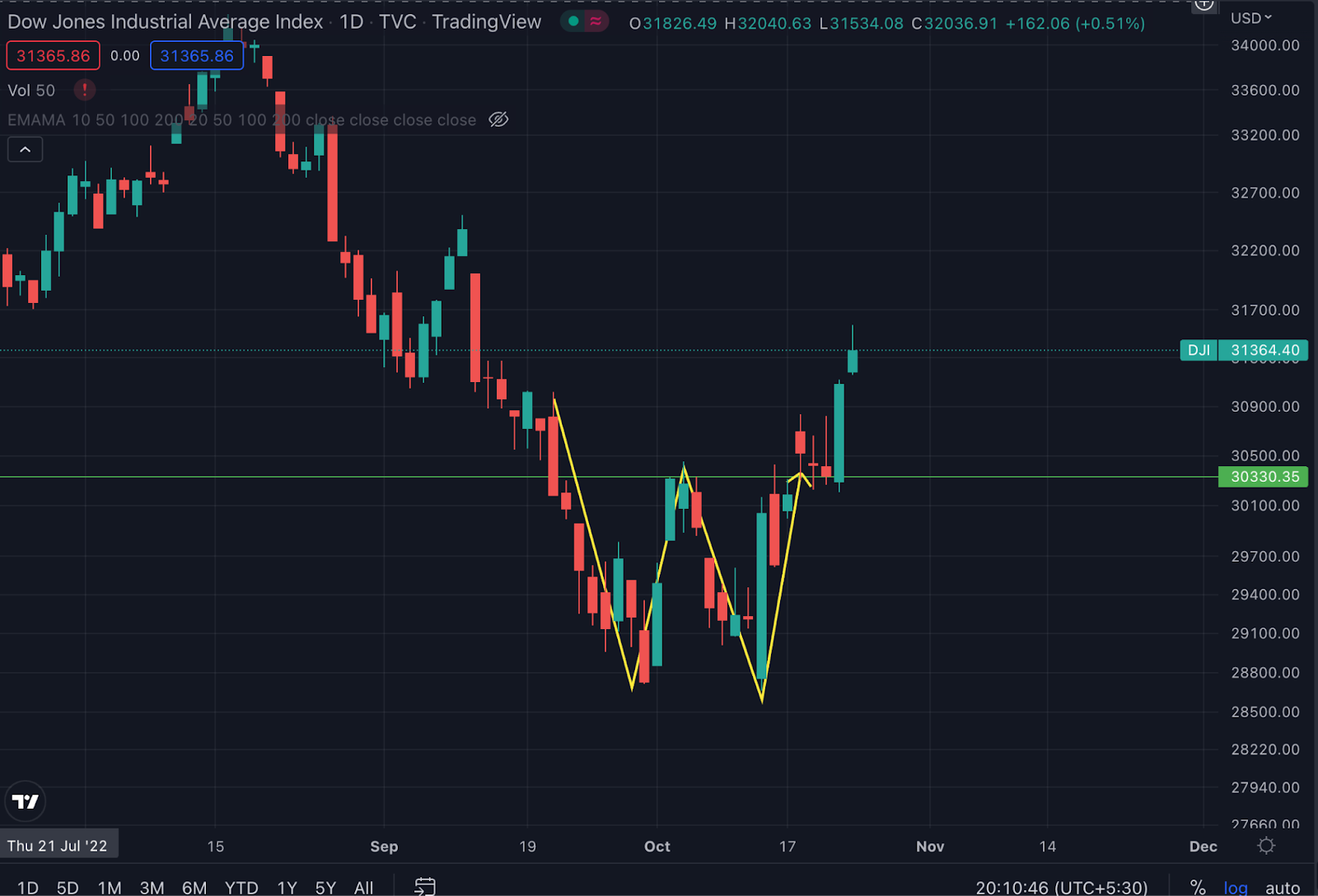Viewport: 1318px width, 896px height.
Task: Click the Nov marker on time axis
Action: (x=930, y=847)
